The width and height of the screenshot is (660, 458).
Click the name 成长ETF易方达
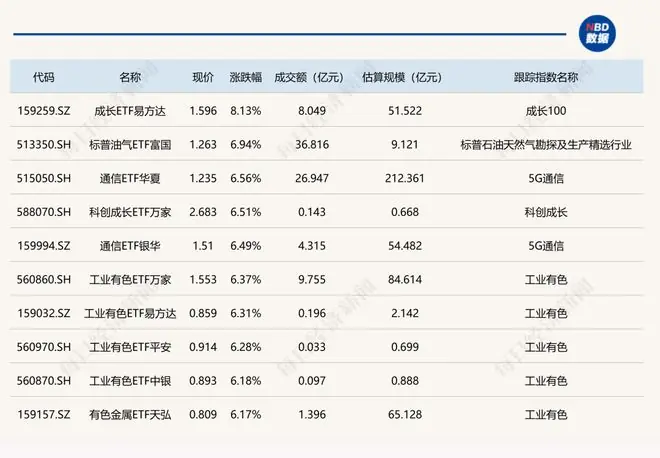pyautogui.click(x=130, y=111)
